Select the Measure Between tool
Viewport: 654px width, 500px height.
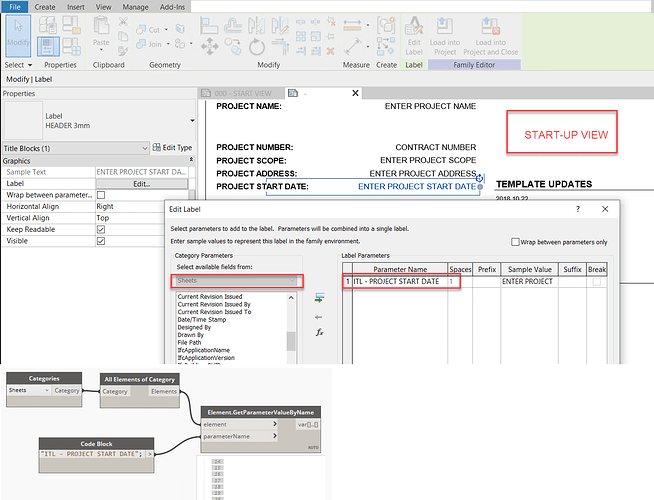352,25
